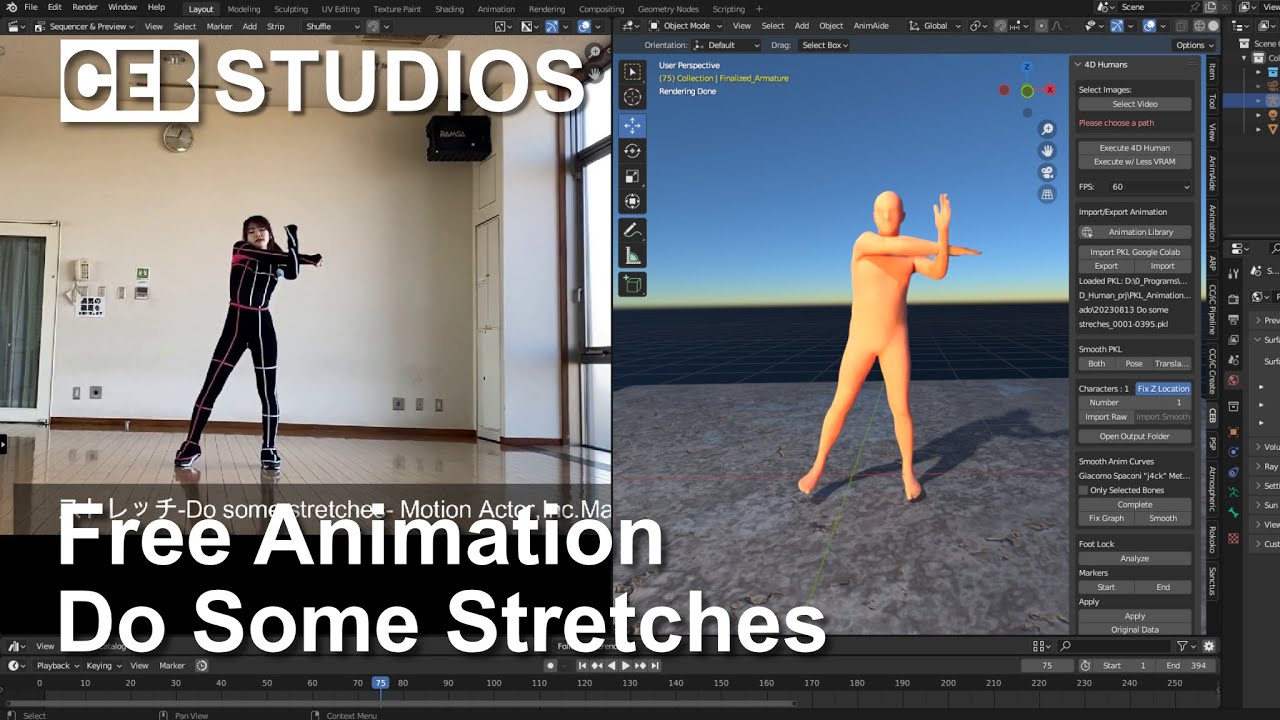Open the Render menu
1280x720 pixels.
pyautogui.click(x=85, y=7)
